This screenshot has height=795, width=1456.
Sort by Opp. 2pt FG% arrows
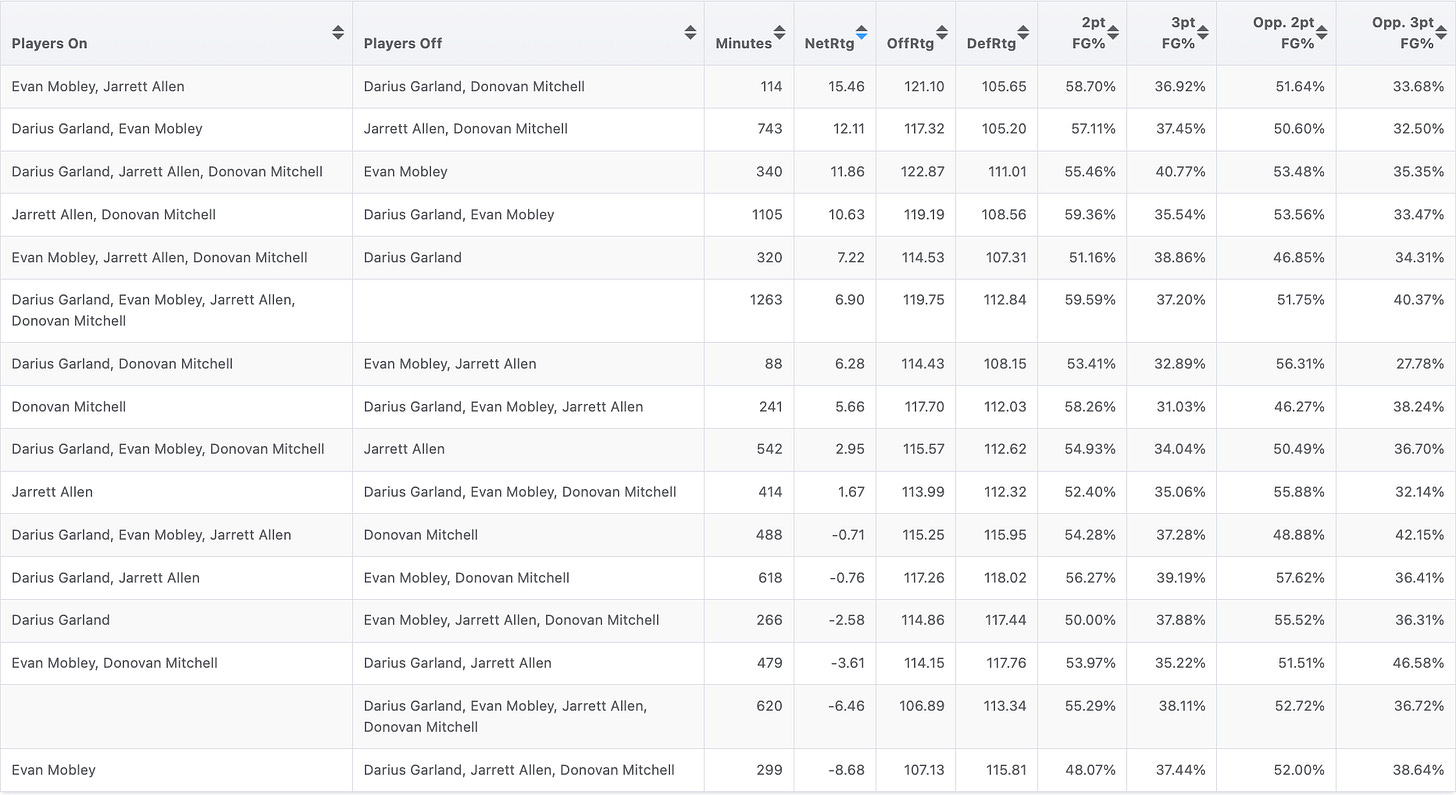1322,33
